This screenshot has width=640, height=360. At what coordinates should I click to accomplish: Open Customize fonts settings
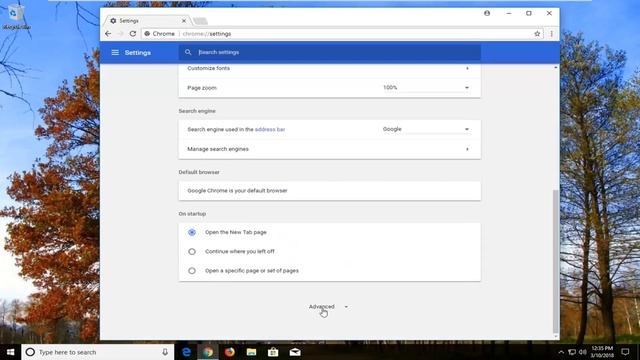coord(329,68)
